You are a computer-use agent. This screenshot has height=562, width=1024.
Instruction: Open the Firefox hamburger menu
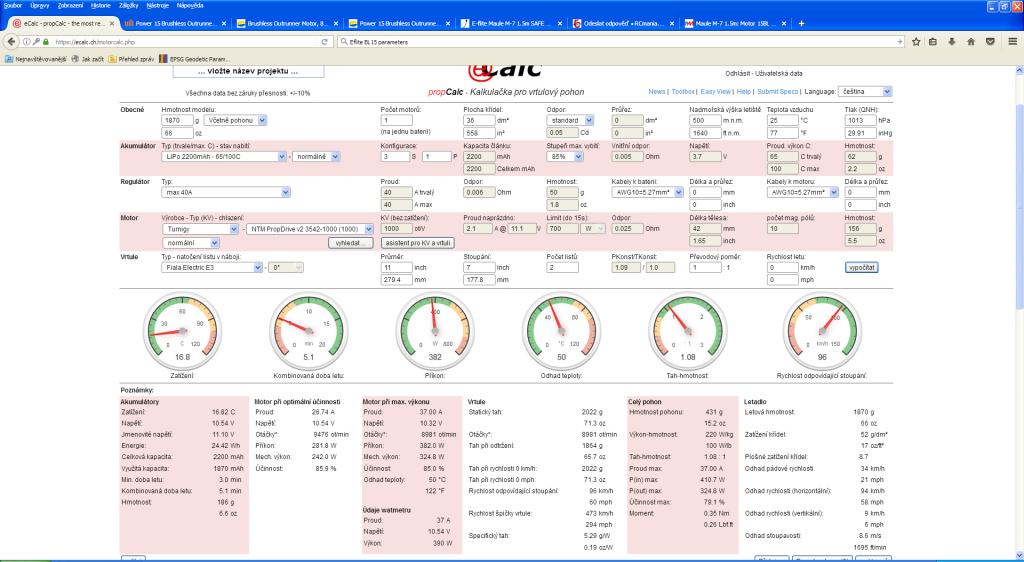click(x=1012, y=42)
